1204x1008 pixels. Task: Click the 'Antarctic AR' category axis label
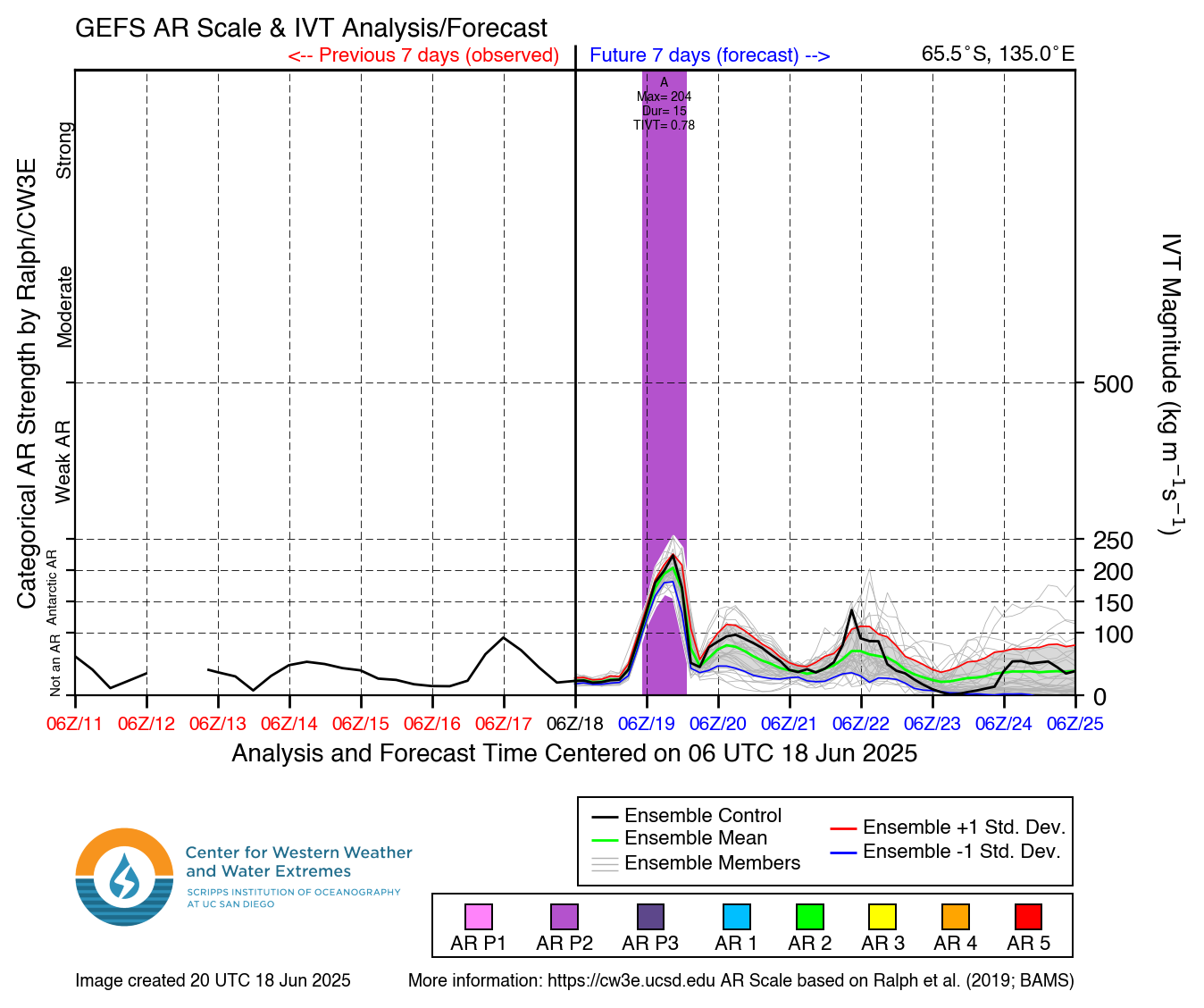click(x=52, y=587)
